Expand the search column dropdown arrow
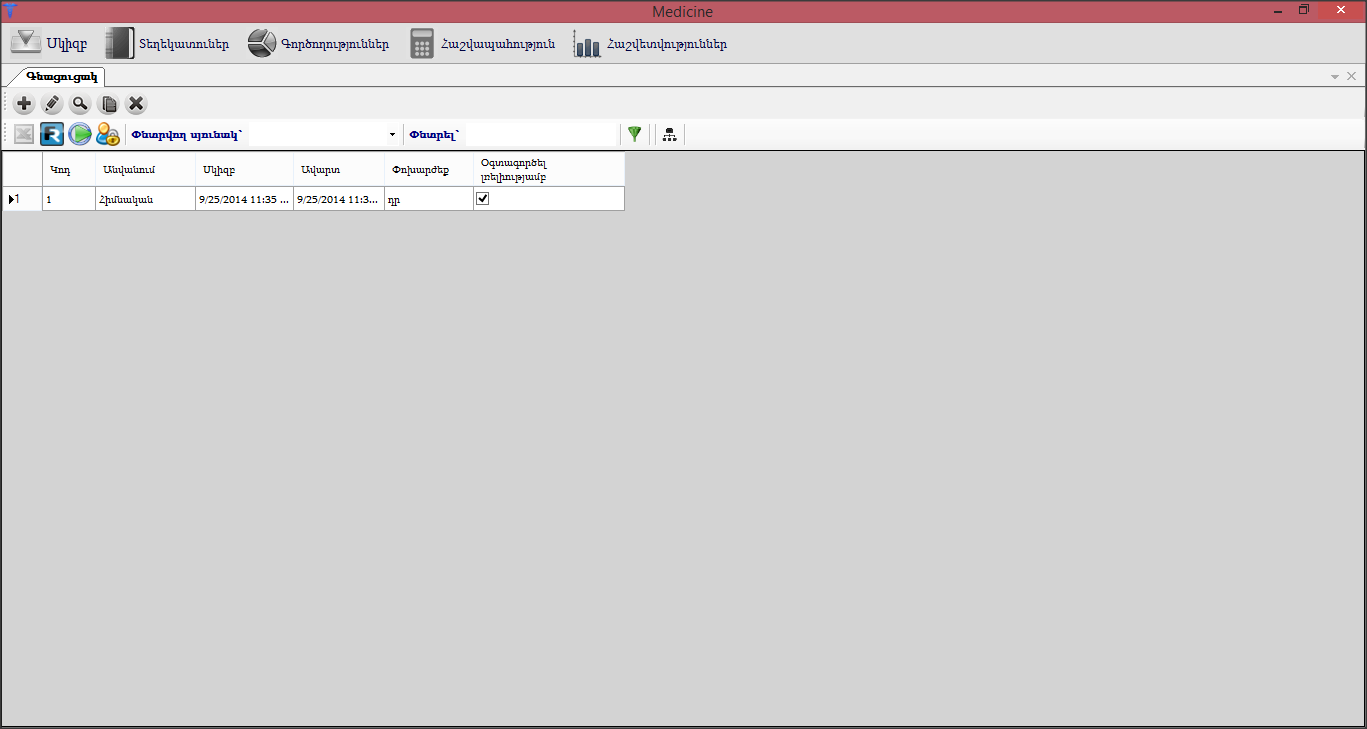1367x729 pixels. [x=392, y=134]
